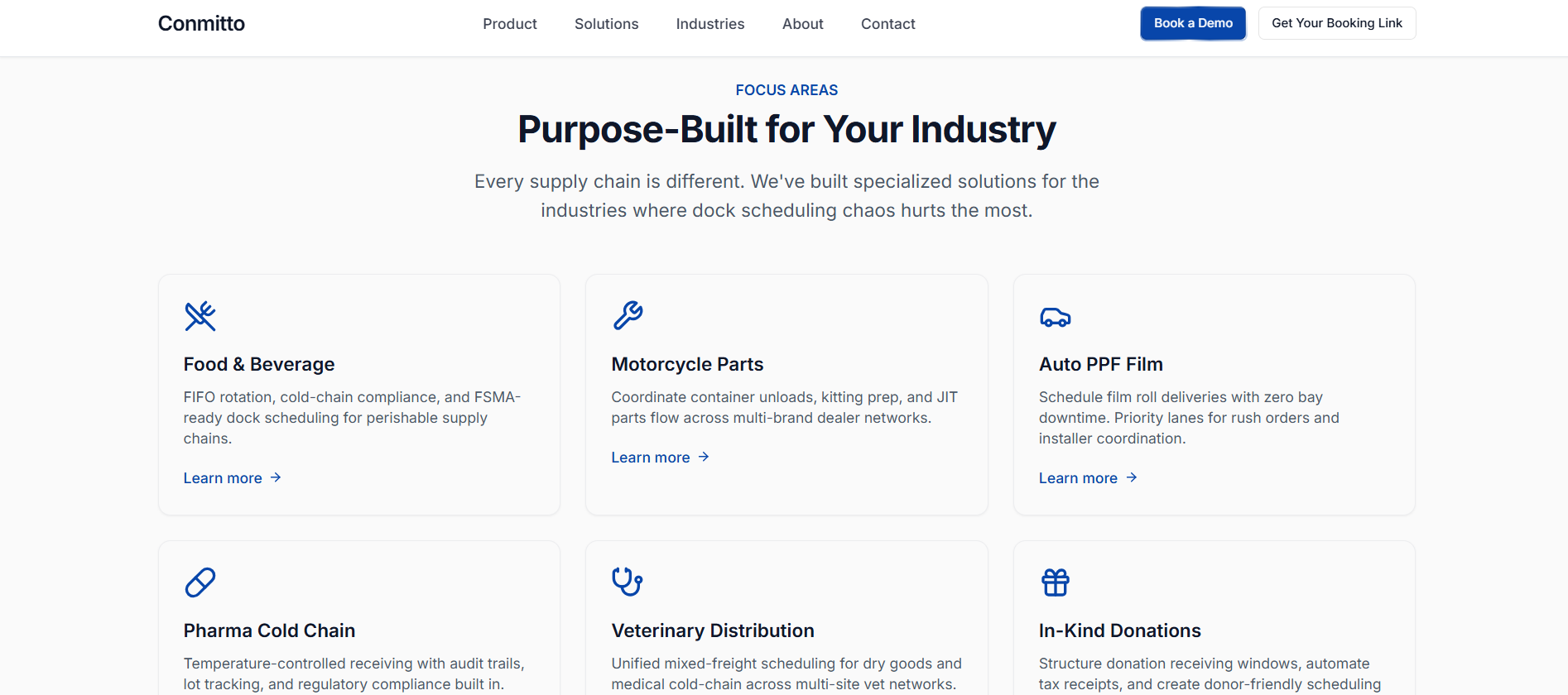Click the In-Kind Donations card title

pos(1119,630)
